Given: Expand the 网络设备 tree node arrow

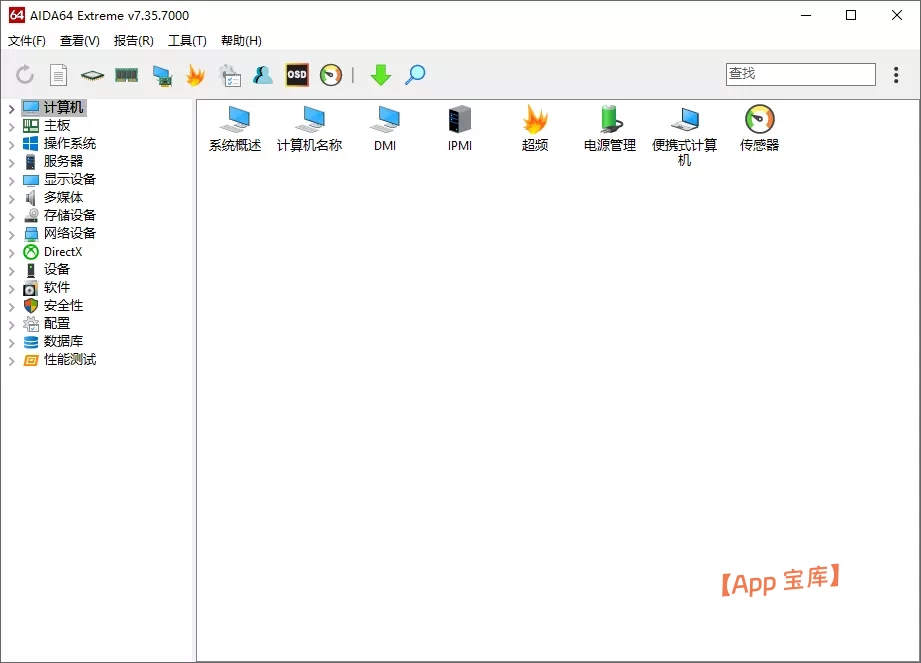Looking at the screenshot, I should (11, 234).
